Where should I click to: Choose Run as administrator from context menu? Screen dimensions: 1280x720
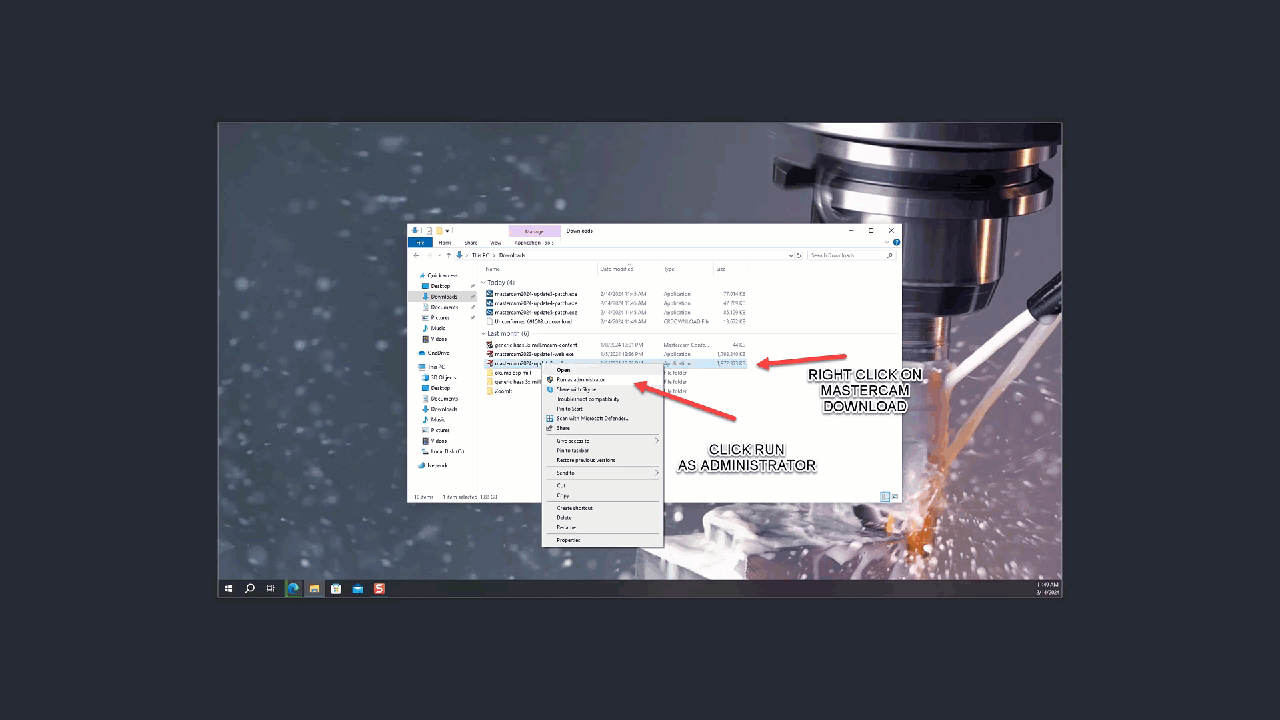(580, 380)
